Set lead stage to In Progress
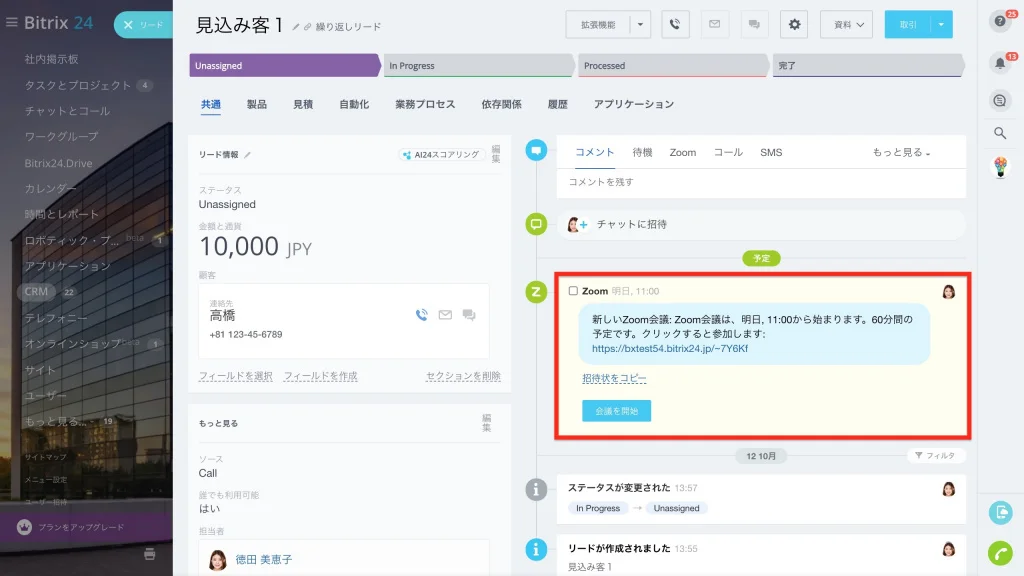This screenshot has height=576, width=1024. pyautogui.click(x=479, y=65)
